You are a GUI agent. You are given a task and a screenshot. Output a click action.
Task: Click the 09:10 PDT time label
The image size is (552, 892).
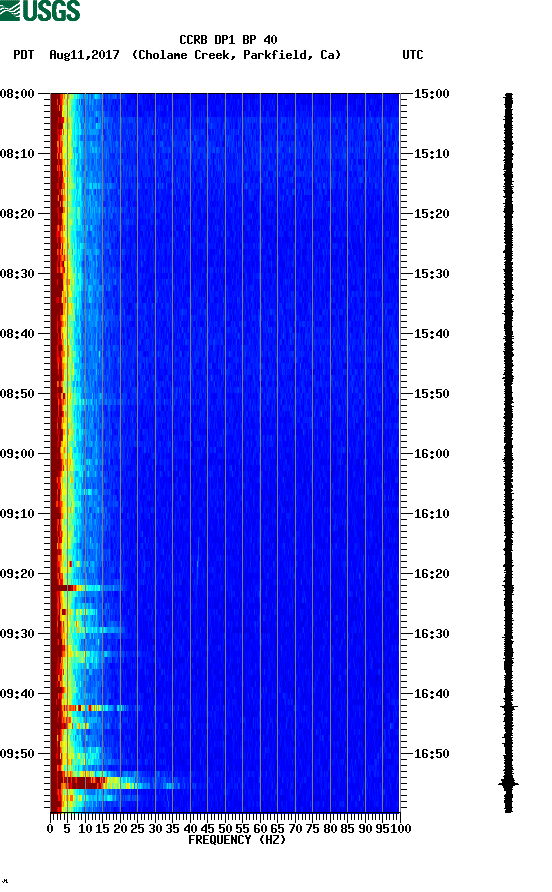pos(18,514)
